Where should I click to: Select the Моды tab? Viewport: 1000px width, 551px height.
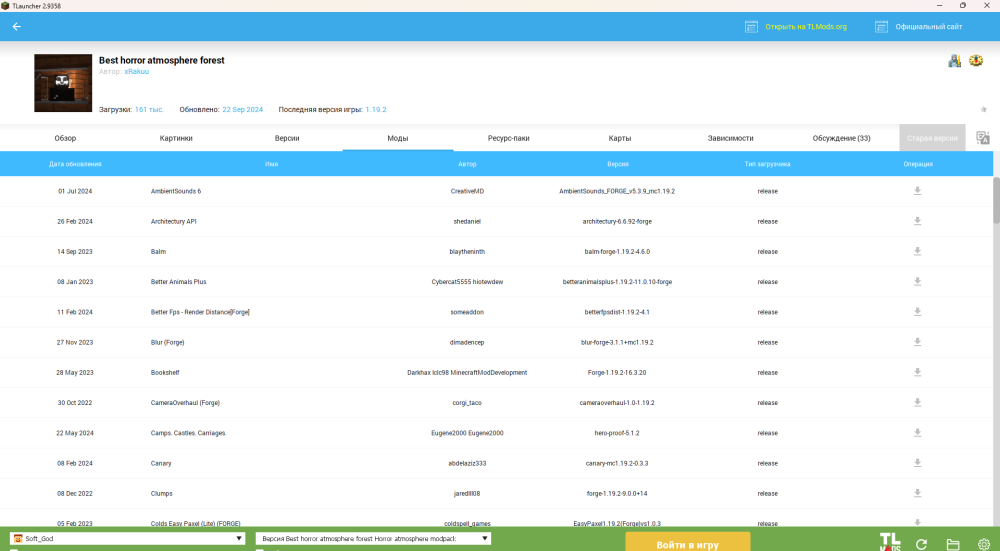[x=398, y=138]
